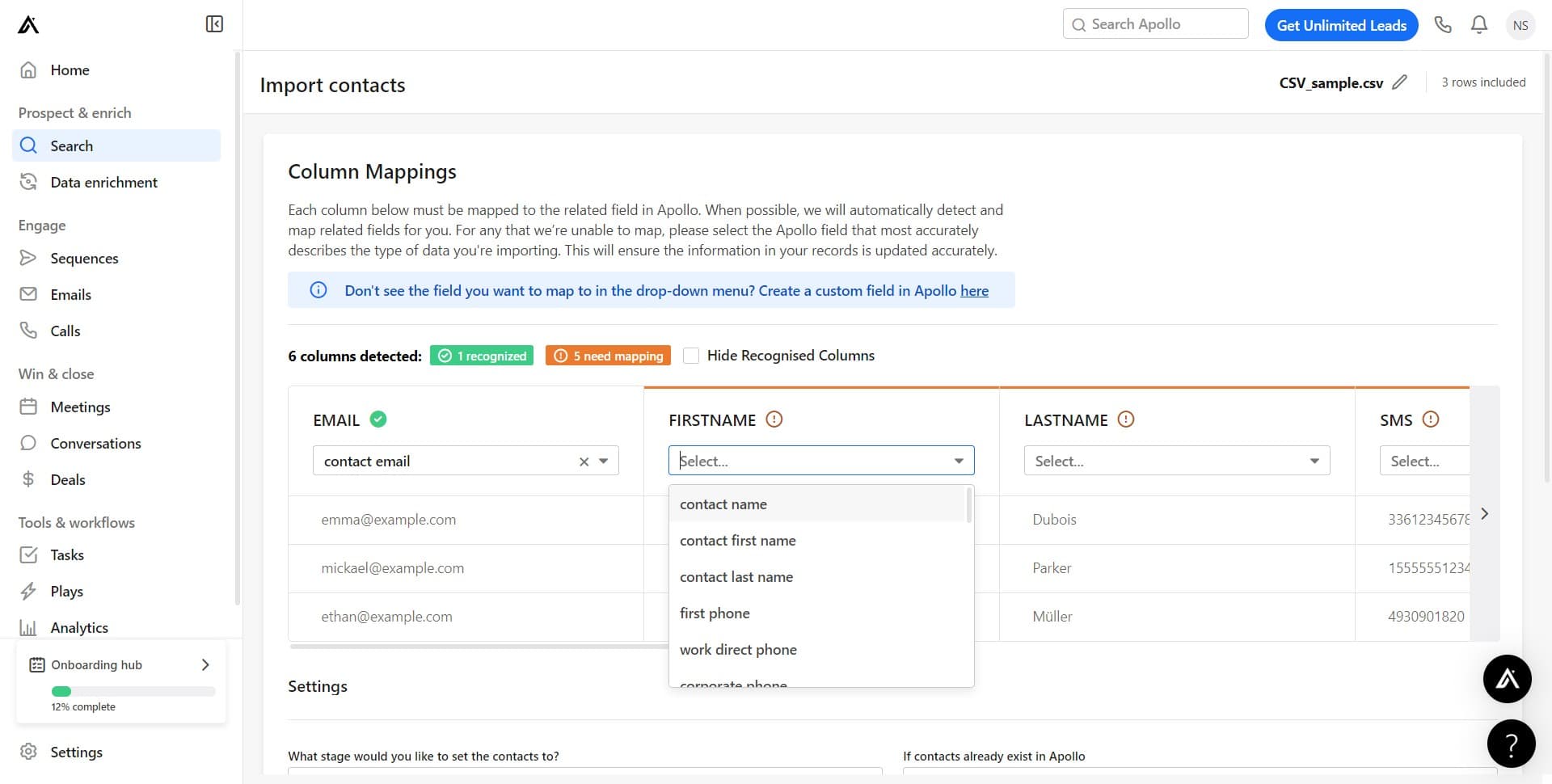Image resolution: width=1552 pixels, height=784 pixels.
Task: Open the NS profile avatar
Action: pyautogui.click(x=1520, y=25)
